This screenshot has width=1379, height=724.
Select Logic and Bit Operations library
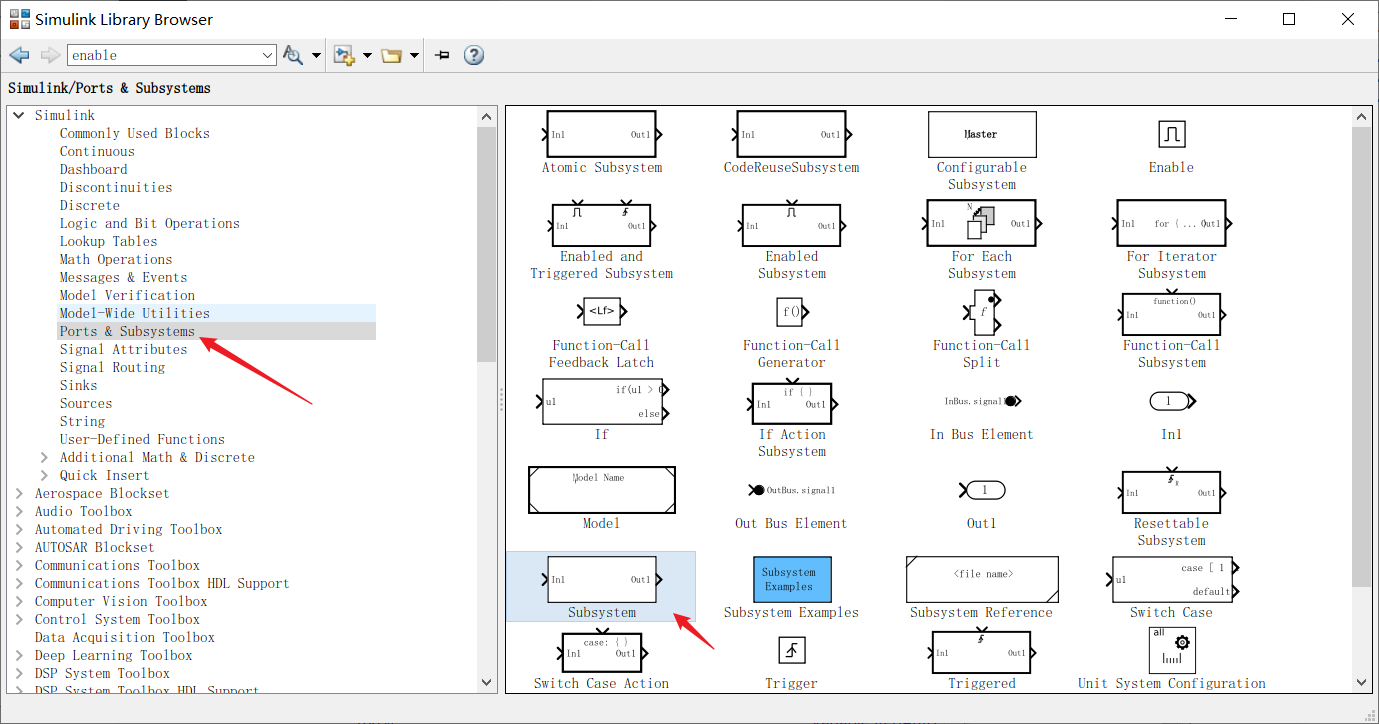tap(150, 224)
